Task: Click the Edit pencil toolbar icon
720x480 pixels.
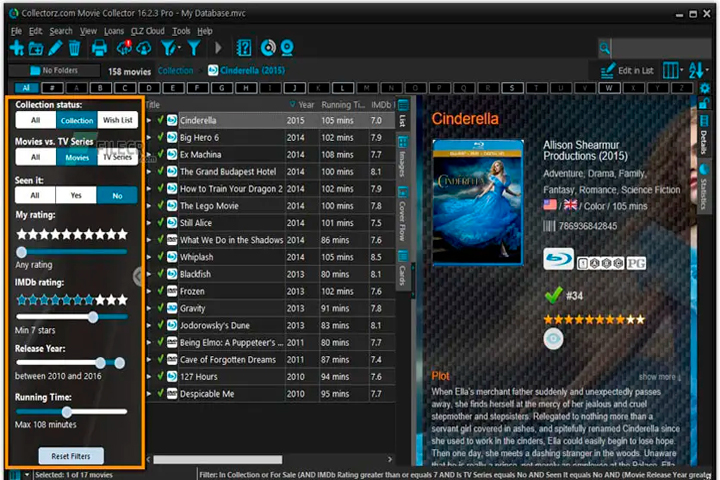Action: [55, 48]
